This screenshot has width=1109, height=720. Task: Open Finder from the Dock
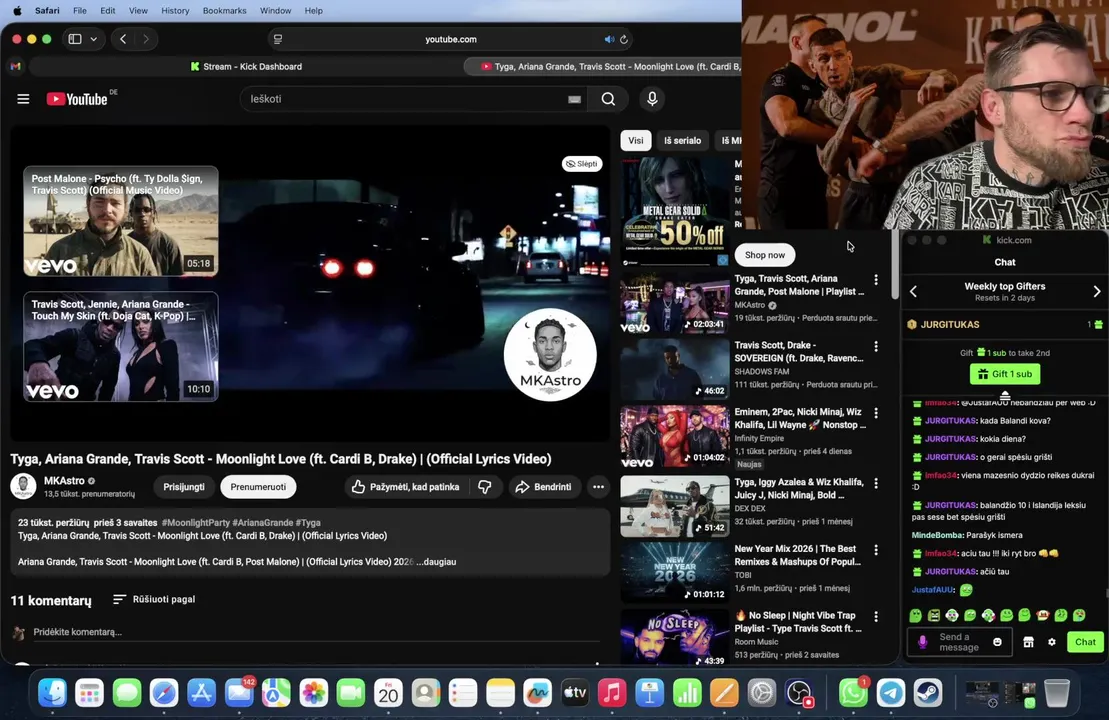(52, 693)
